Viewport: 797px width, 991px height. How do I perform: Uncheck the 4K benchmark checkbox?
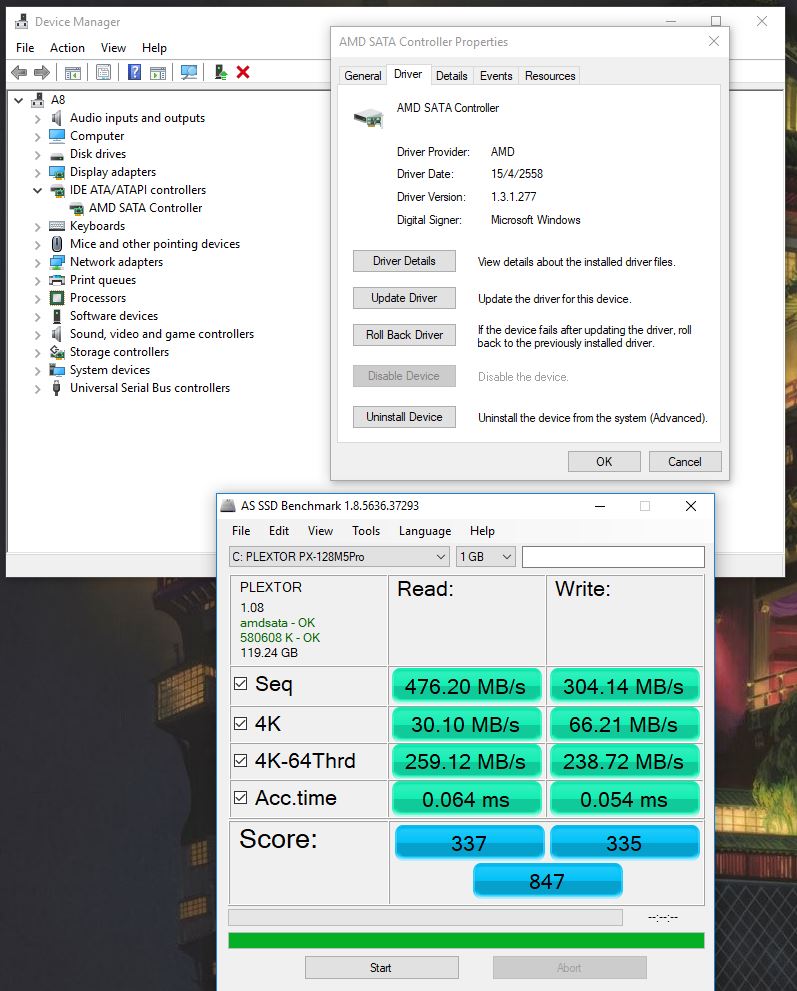[x=241, y=723]
